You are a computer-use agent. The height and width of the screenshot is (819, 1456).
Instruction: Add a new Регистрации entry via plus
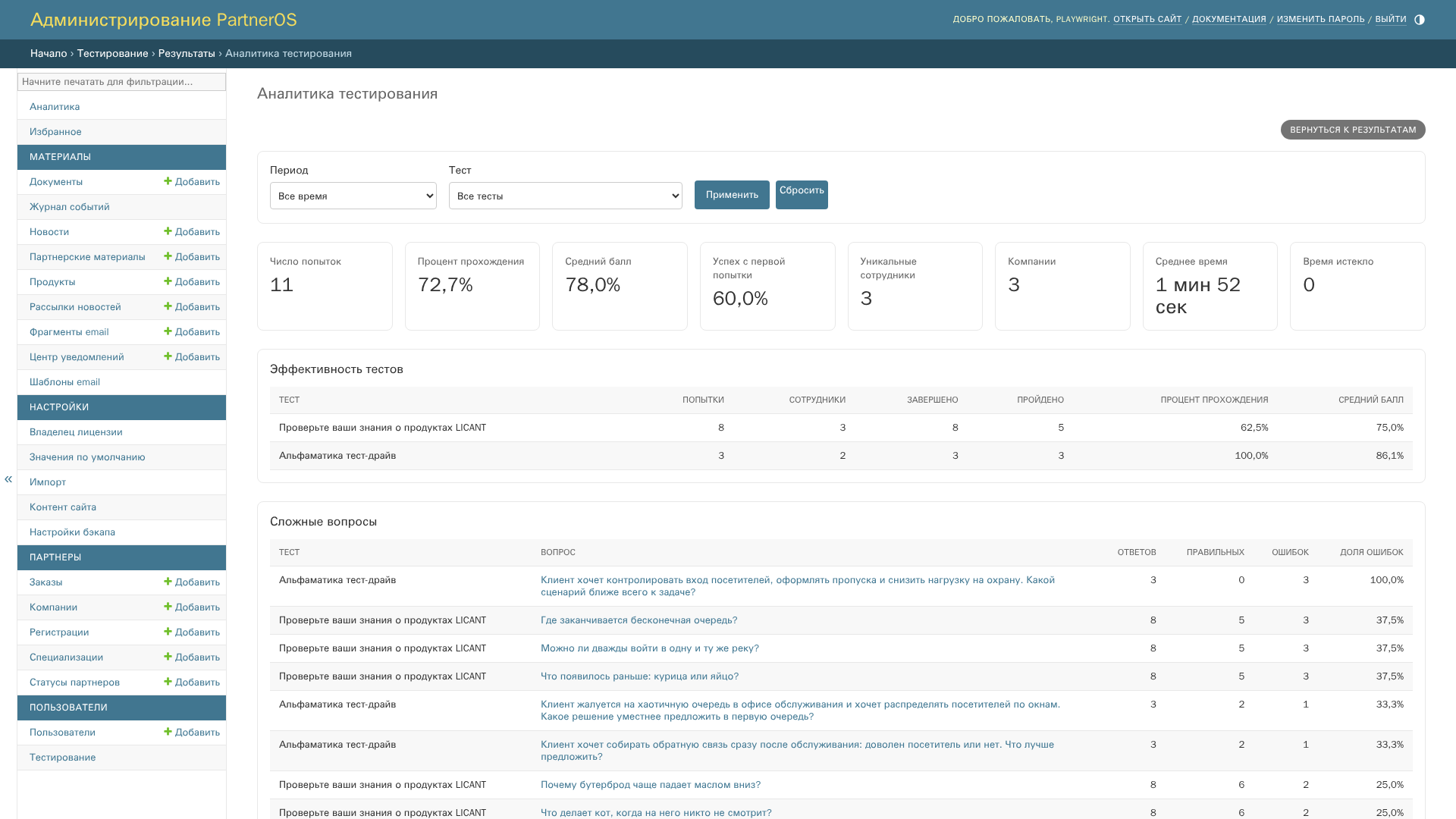click(192, 632)
